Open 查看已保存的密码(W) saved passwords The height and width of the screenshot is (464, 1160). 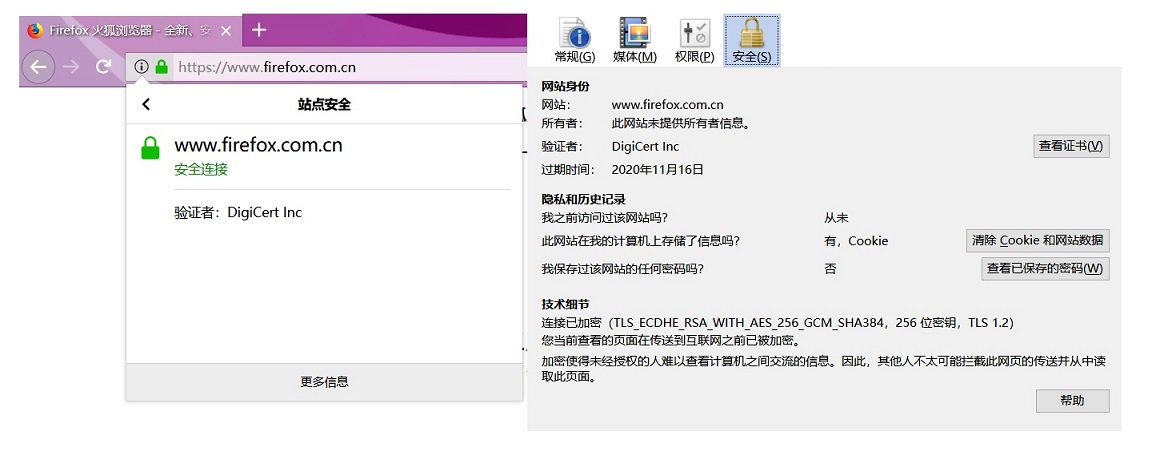pos(1045,268)
